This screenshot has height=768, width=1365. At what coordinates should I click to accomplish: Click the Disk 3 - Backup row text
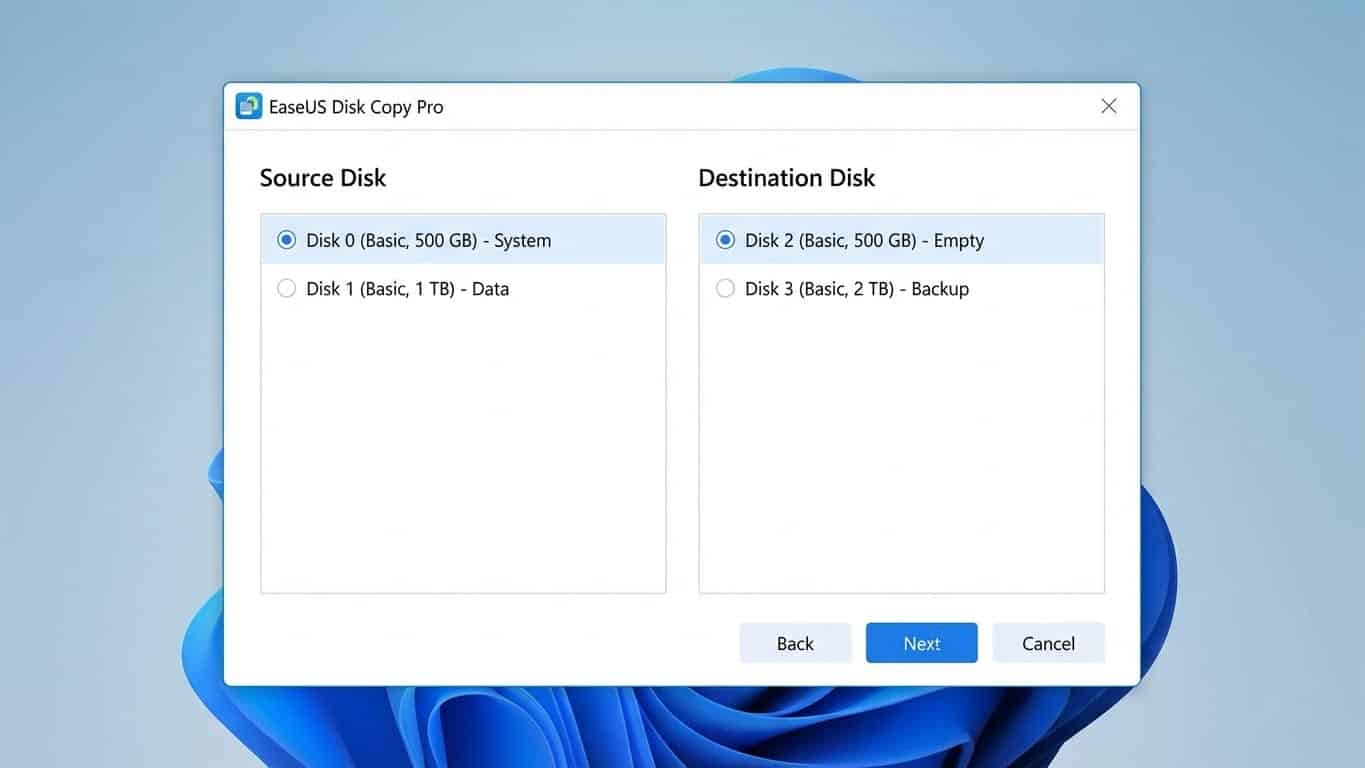[x=857, y=288]
